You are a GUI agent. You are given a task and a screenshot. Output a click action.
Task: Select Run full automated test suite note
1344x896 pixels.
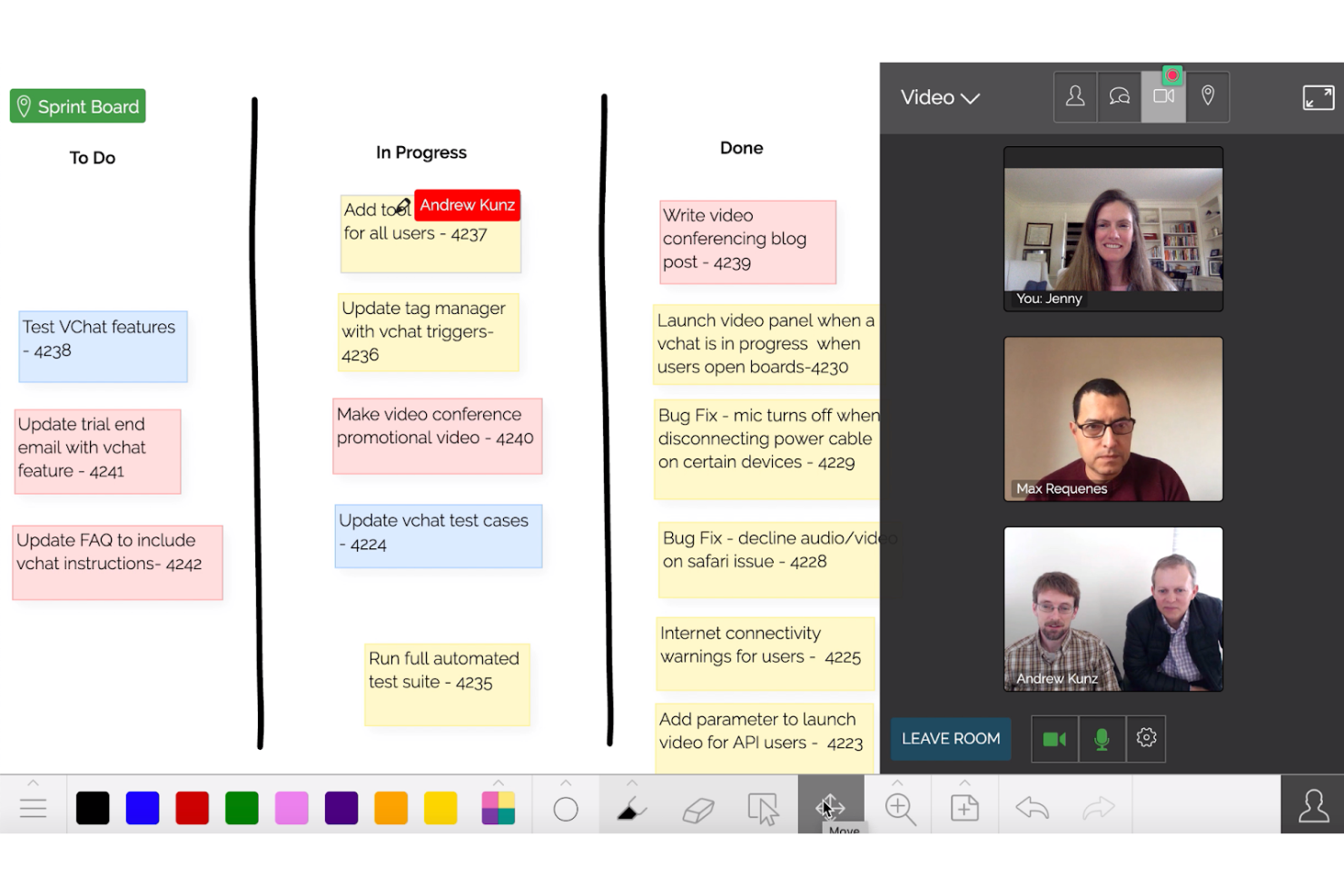pyautogui.click(x=447, y=684)
